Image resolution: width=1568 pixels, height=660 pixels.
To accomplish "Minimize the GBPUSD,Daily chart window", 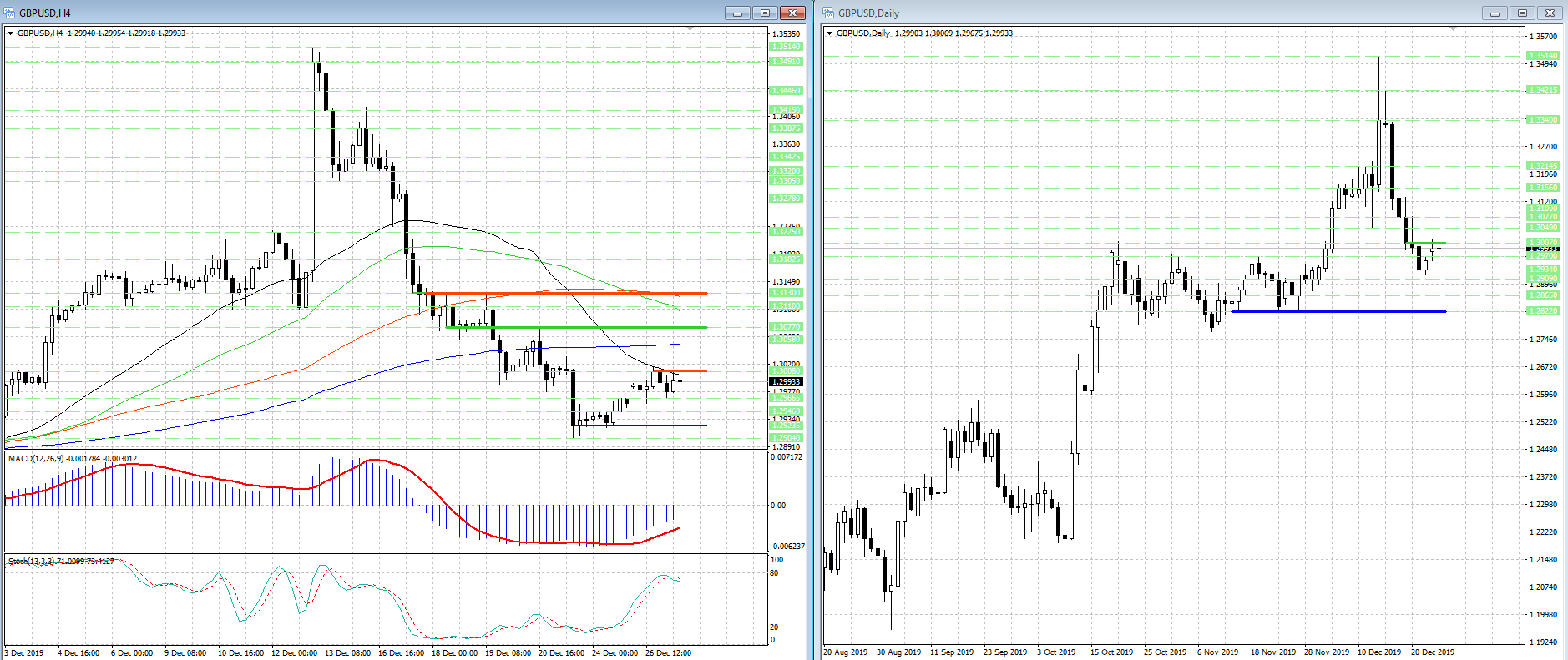I will coord(1495,13).
